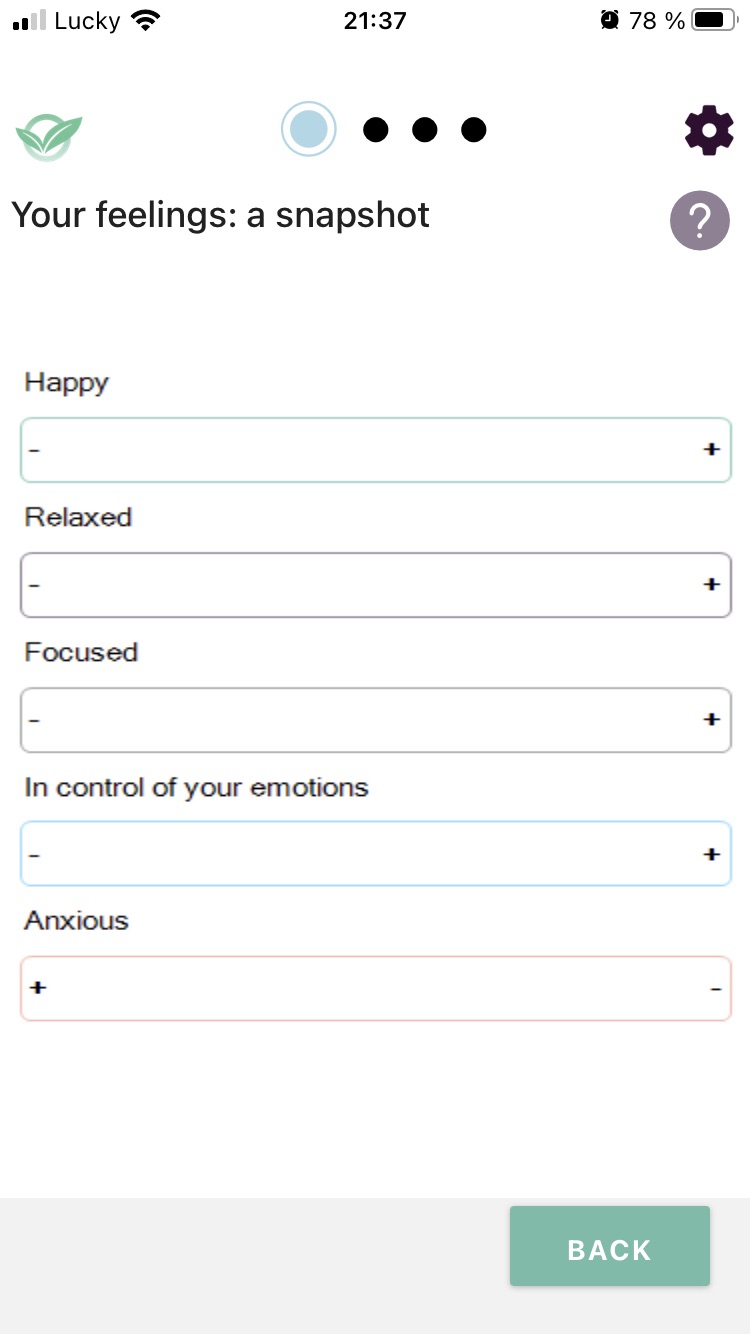Viewport: 750px width, 1334px height.
Task: Increase the Anxious rating
Action: tap(38, 987)
